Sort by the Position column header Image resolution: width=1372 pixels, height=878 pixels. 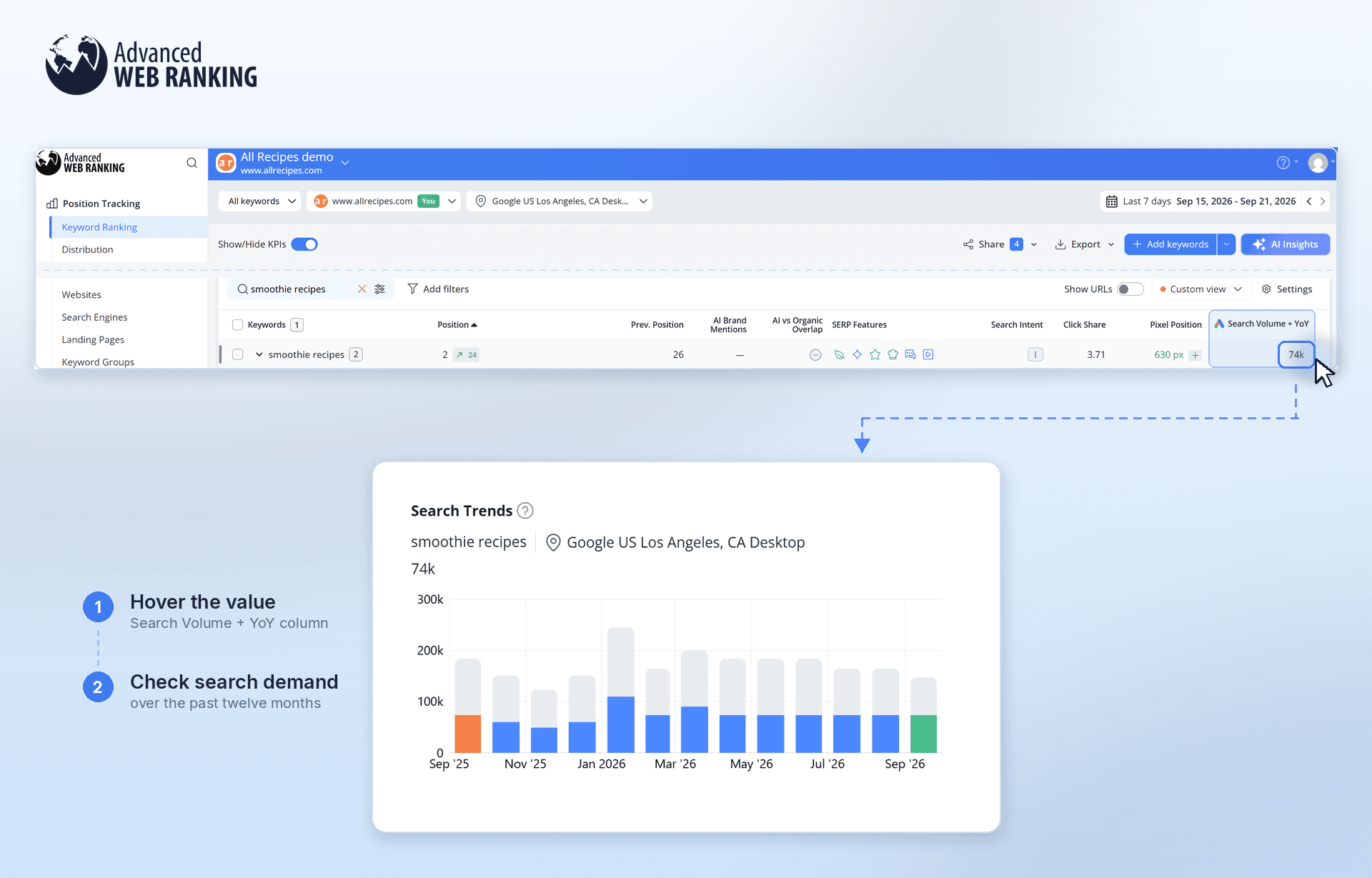pyautogui.click(x=457, y=325)
